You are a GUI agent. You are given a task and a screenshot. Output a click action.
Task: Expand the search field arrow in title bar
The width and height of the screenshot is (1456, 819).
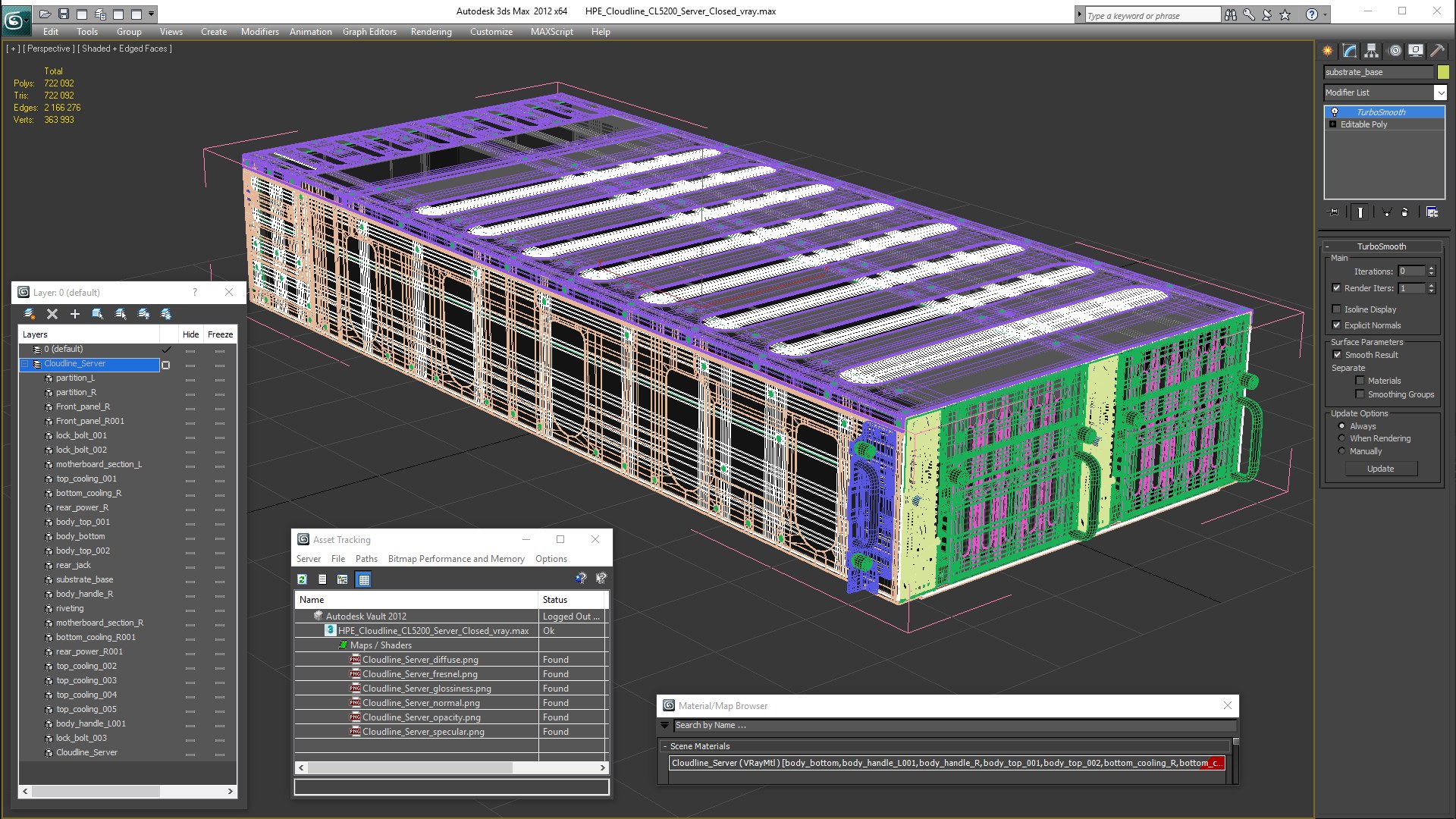tap(1079, 14)
